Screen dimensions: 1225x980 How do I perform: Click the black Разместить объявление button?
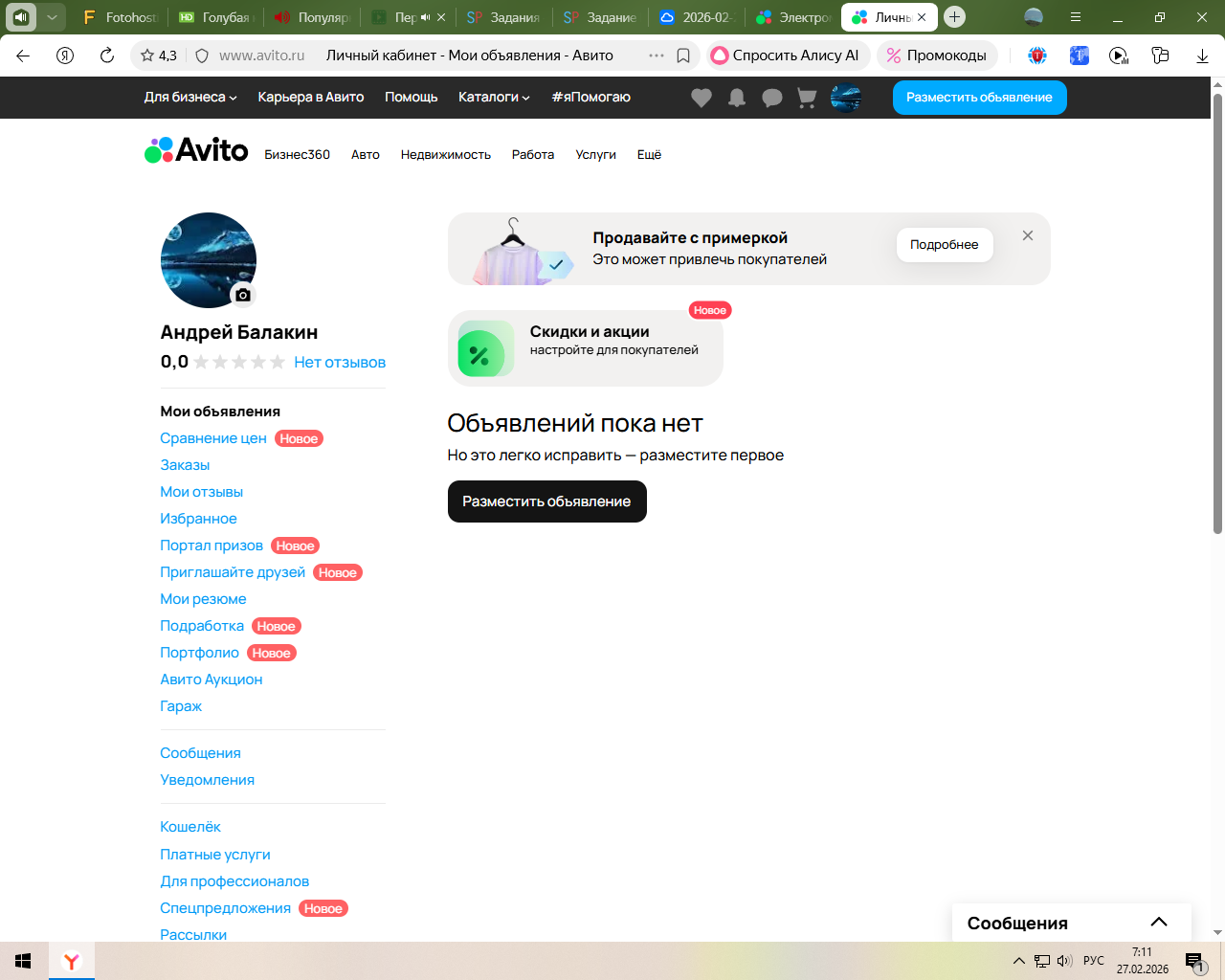(x=547, y=501)
